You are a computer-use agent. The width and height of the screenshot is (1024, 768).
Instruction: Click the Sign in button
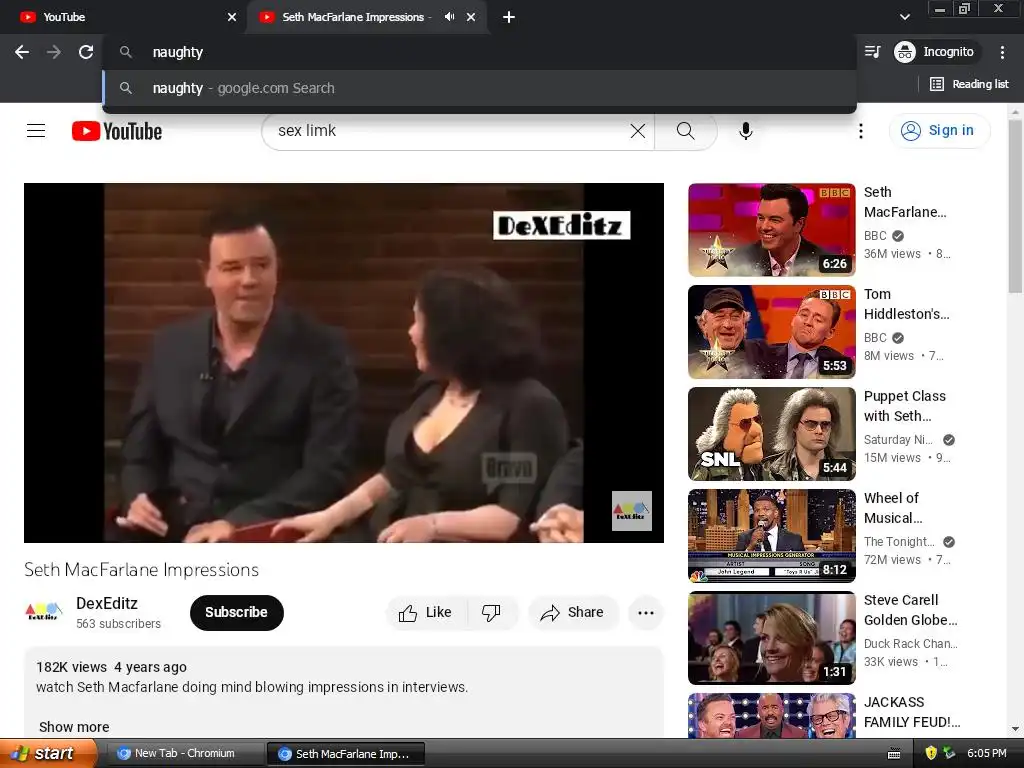(939, 131)
